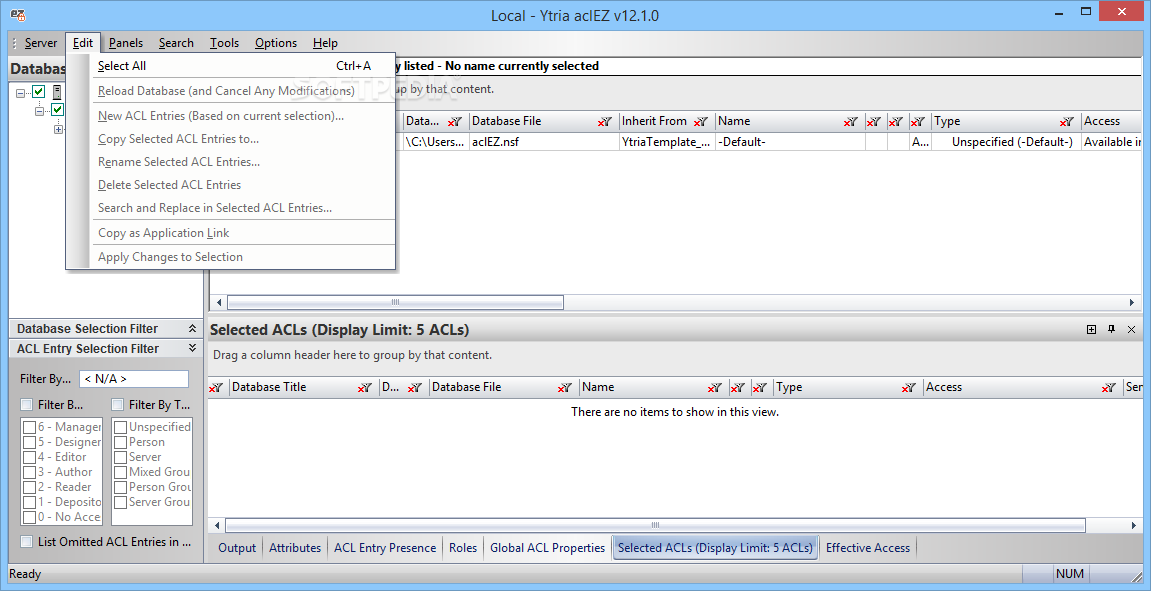This screenshot has width=1151, height=591.
Task: Click left scroll arrow of Selected ACLs grid
Action: (x=217, y=526)
